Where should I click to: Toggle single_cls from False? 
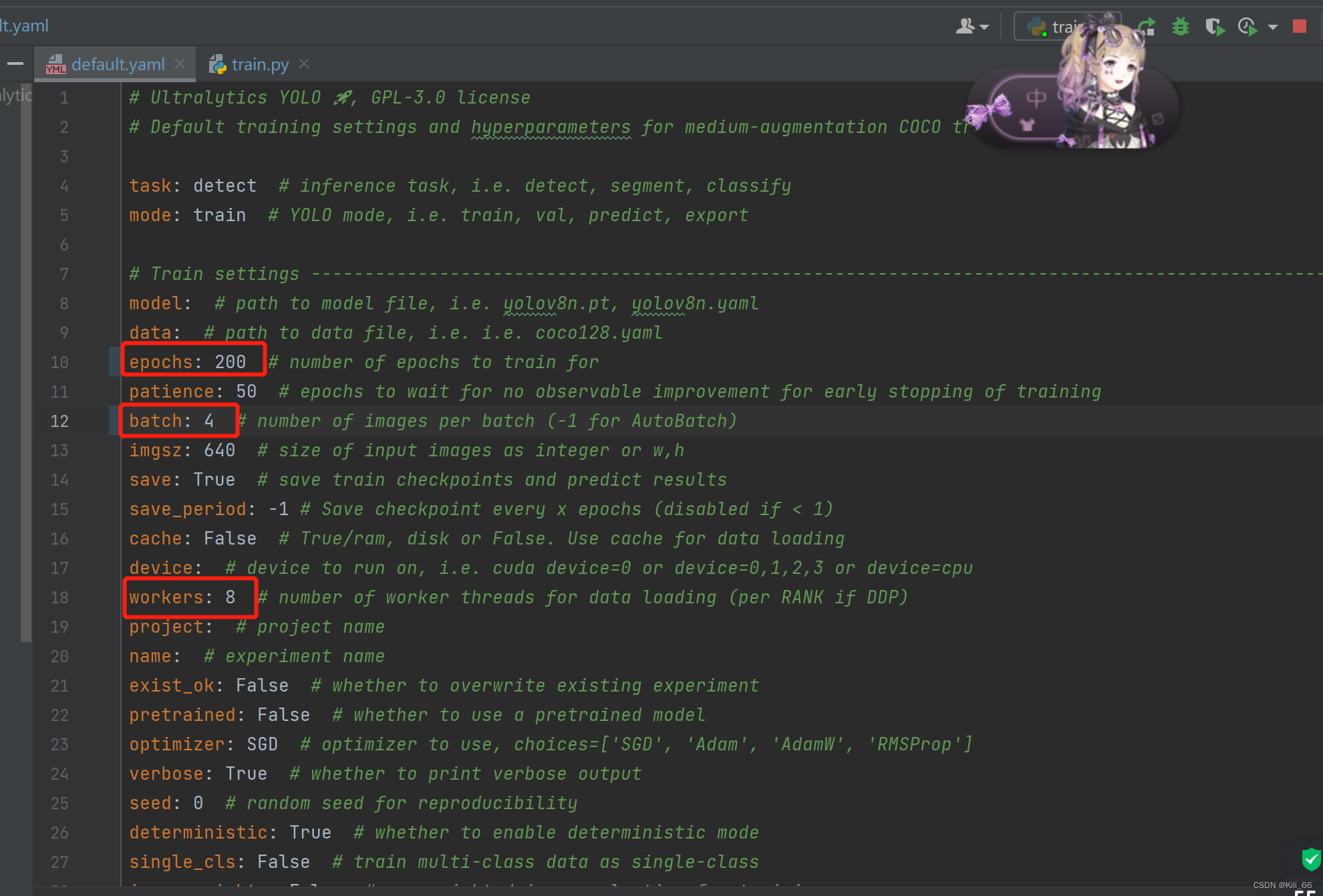tap(283, 861)
